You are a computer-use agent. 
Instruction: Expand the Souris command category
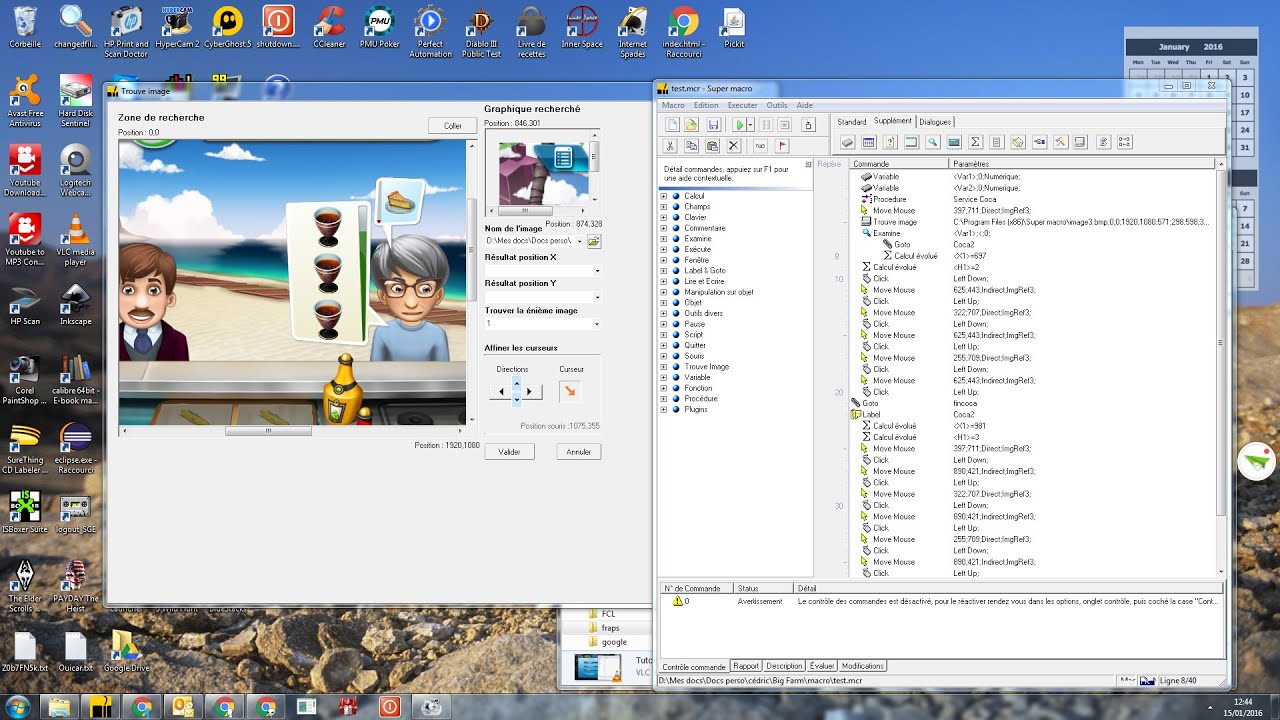[663, 356]
